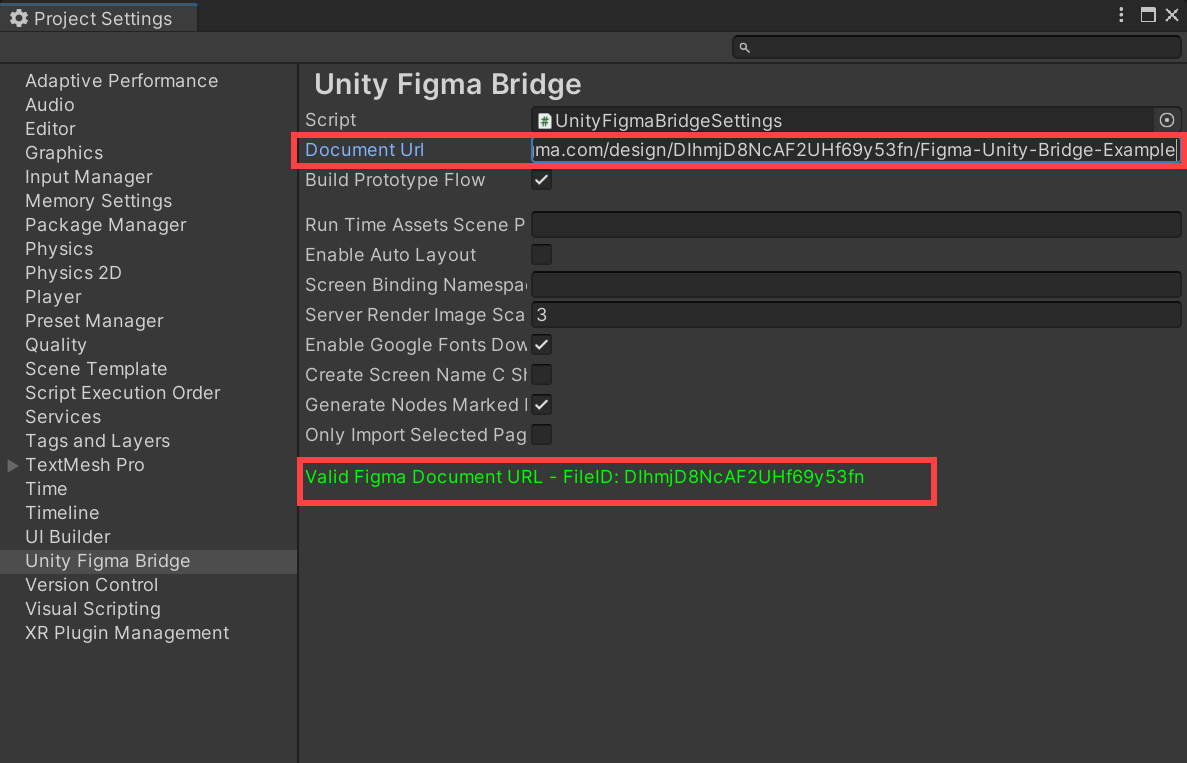The height and width of the screenshot is (763, 1187).
Task: Open UI Builder settings
Action: (x=67, y=537)
